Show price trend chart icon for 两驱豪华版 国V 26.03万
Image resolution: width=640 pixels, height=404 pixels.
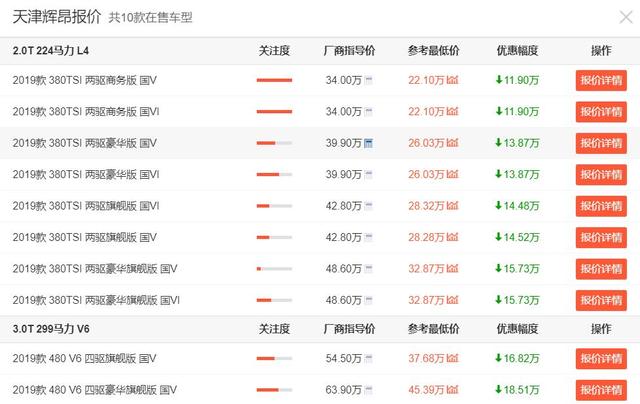[452, 143]
